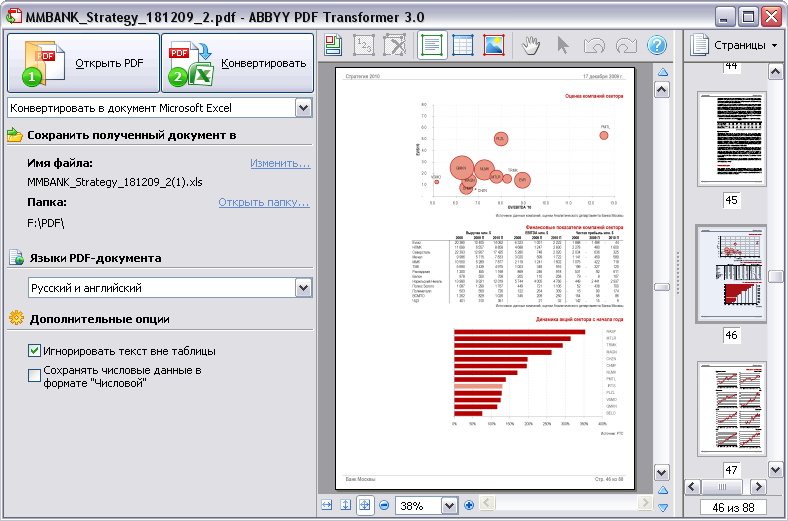
Task: Select page 45 thumbnail
Action: click(731, 139)
